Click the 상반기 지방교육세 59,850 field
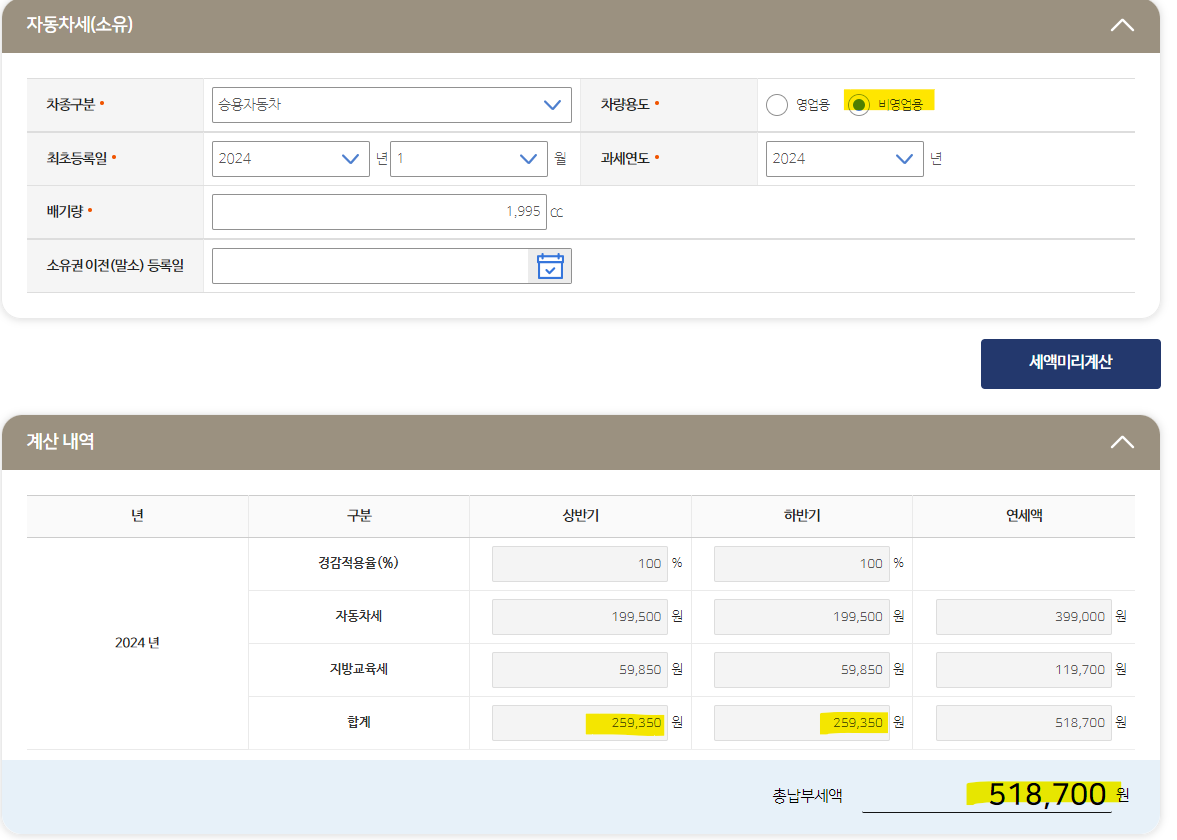Image resolution: width=1177 pixels, height=840 pixels. [579, 670]
